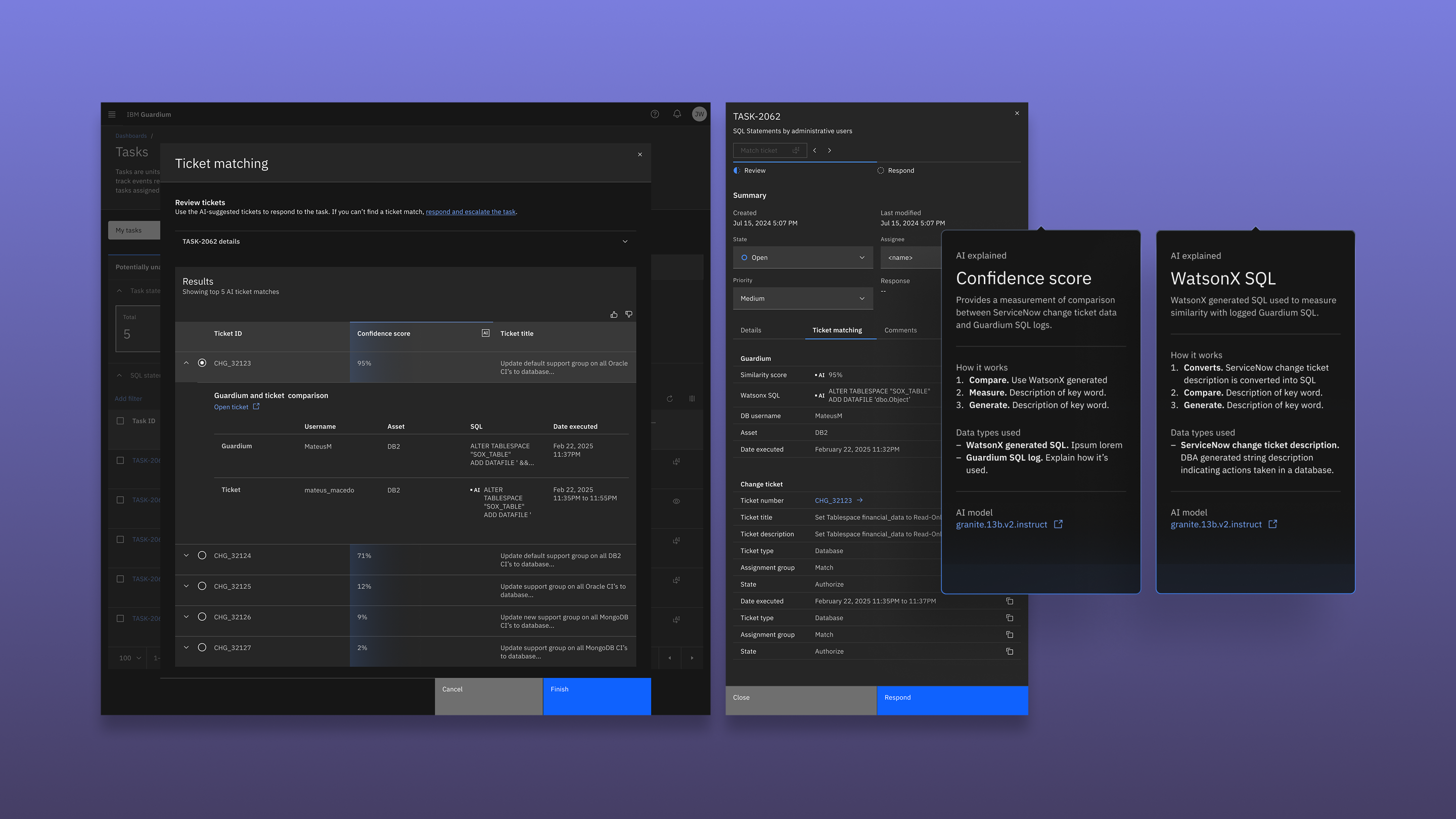1456x819 pixels.
Task: Toggle eye icon in background Tasks table
Action: coord(676,502)
